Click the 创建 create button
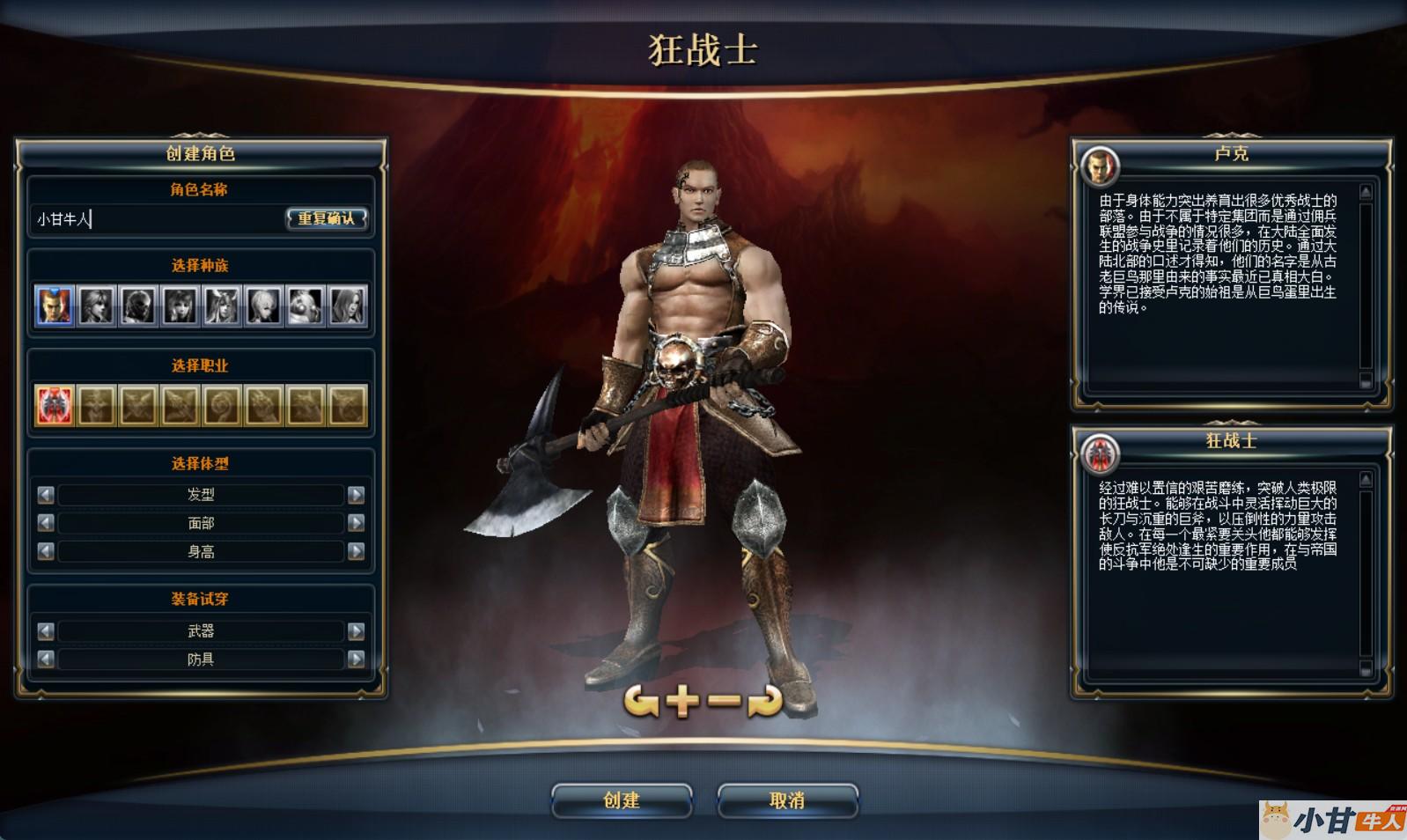The image size is (1407, 840). click(622, 800)
